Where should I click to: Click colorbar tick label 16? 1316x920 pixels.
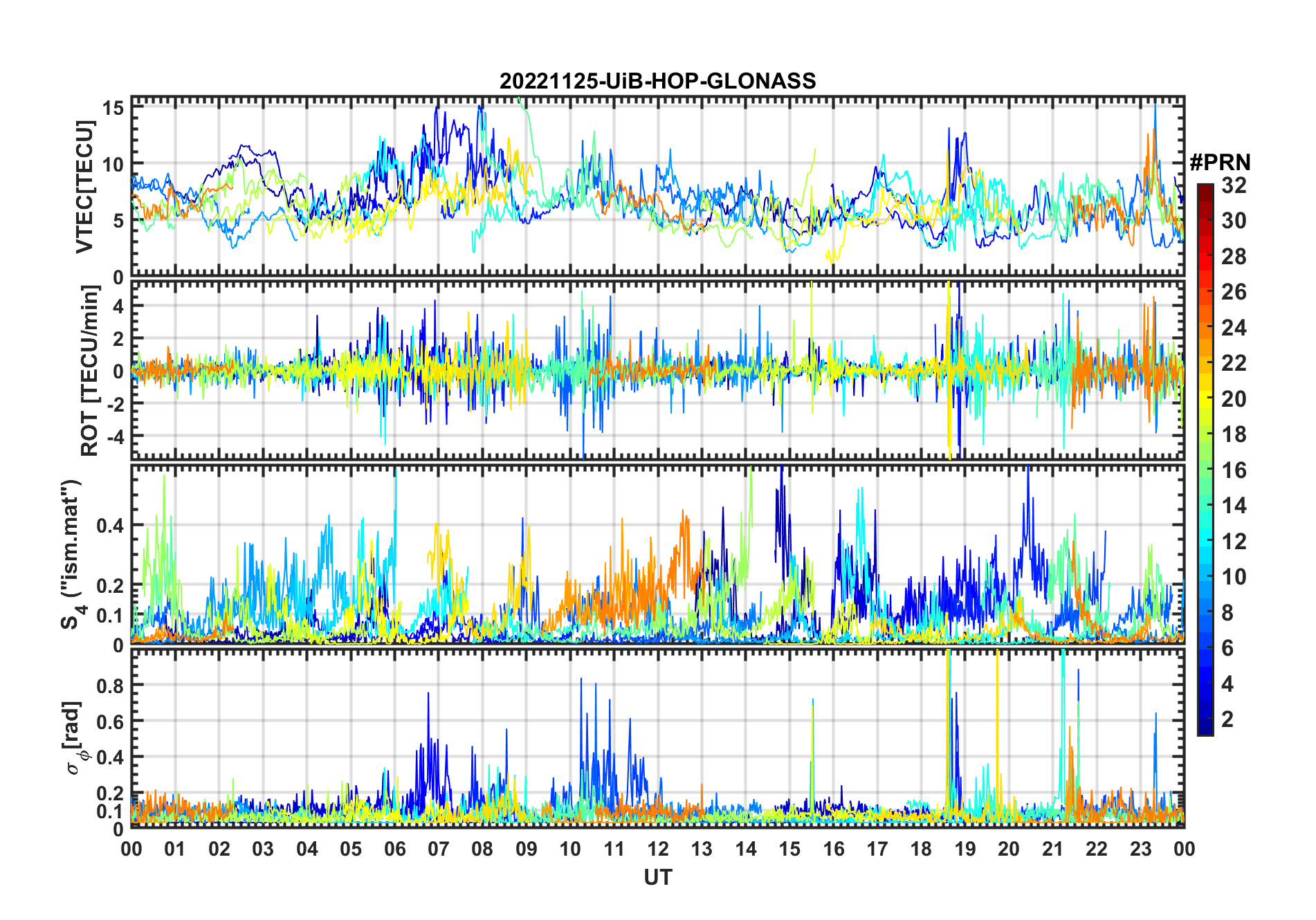pyautogui.click(x=1234, y=470)
